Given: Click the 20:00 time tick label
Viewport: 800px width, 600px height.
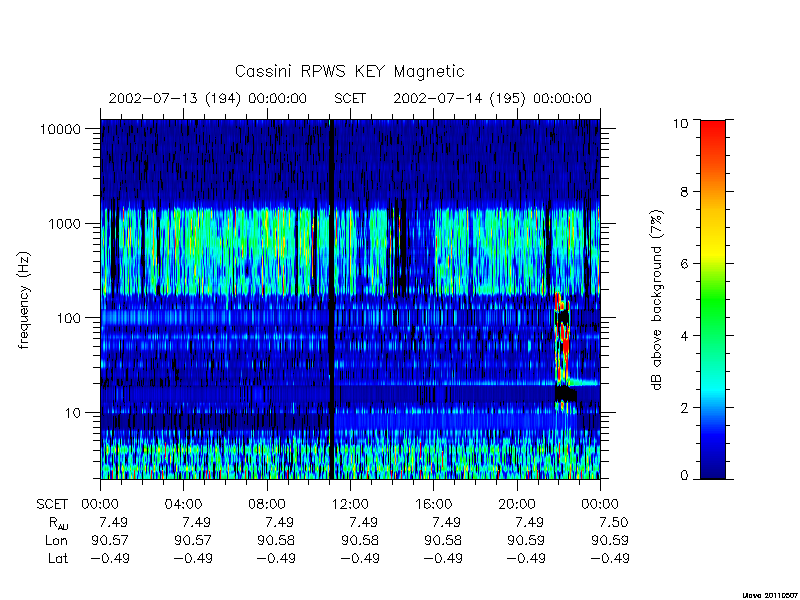Looking at the screenshot, I should coord(517,504).
